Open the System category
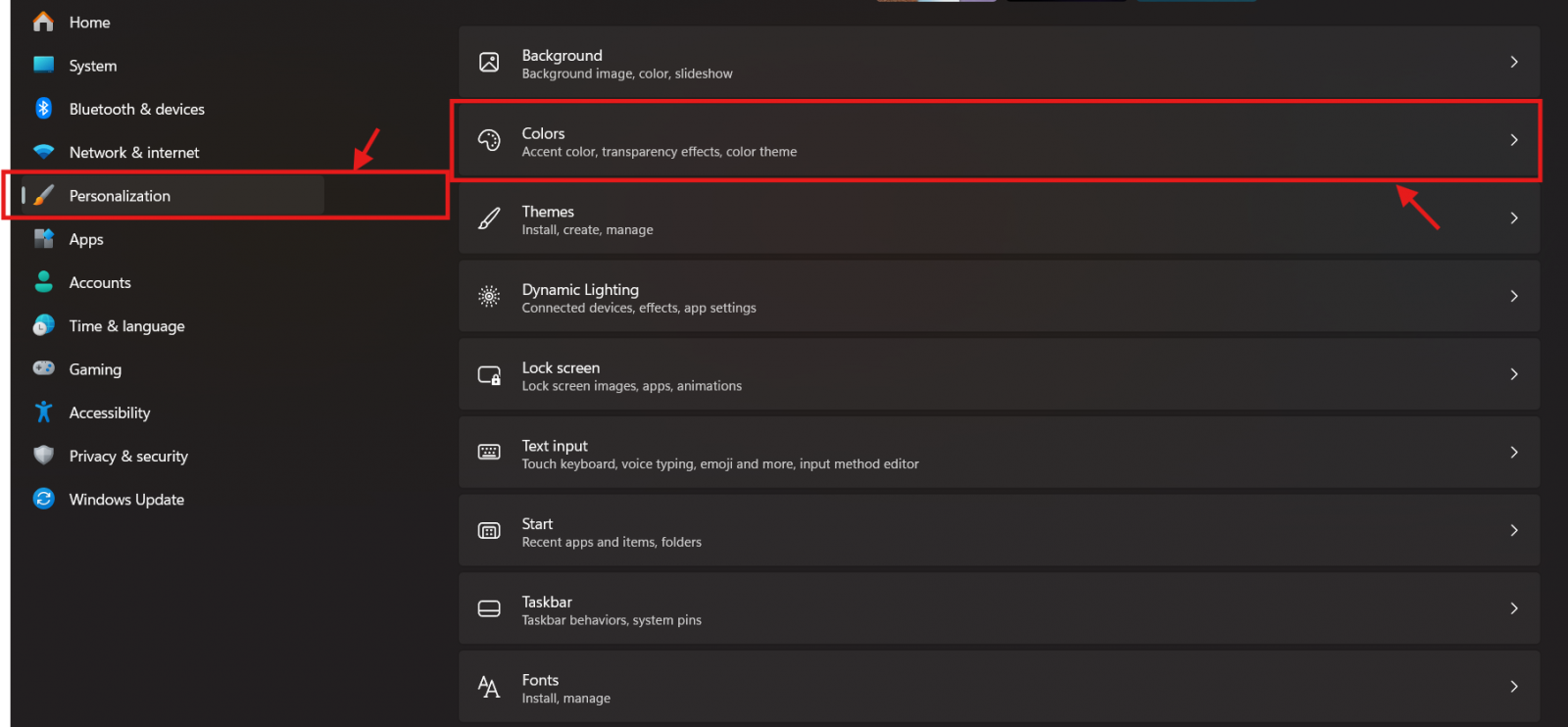 pyautogui.click(x=92, y=66)
